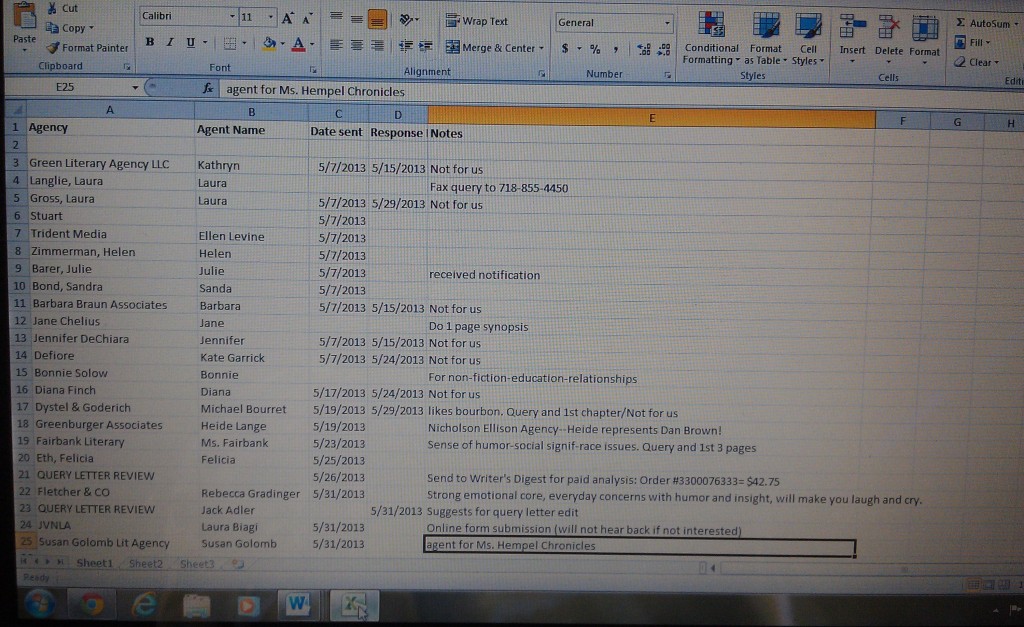Click the Wrap Text button
Image resolution: width=1024 pixels, height=627 pixels.
click(x=477, y=21)
